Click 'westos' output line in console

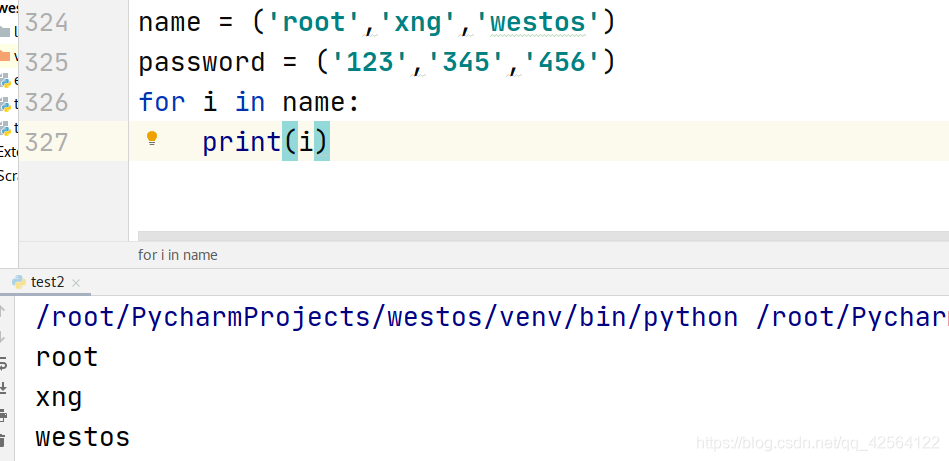click(x=83, y=437)
